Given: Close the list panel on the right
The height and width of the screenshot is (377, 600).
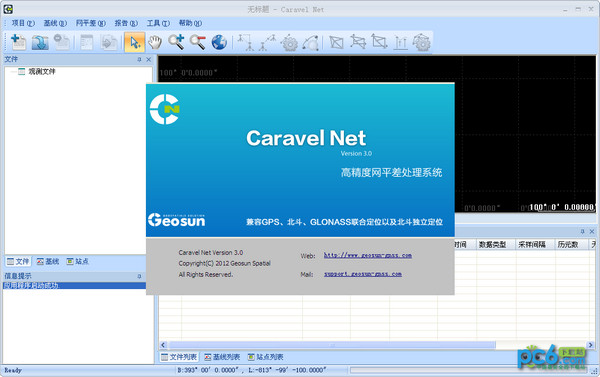Looking at the screenshot, I should [x=592, y=231].
